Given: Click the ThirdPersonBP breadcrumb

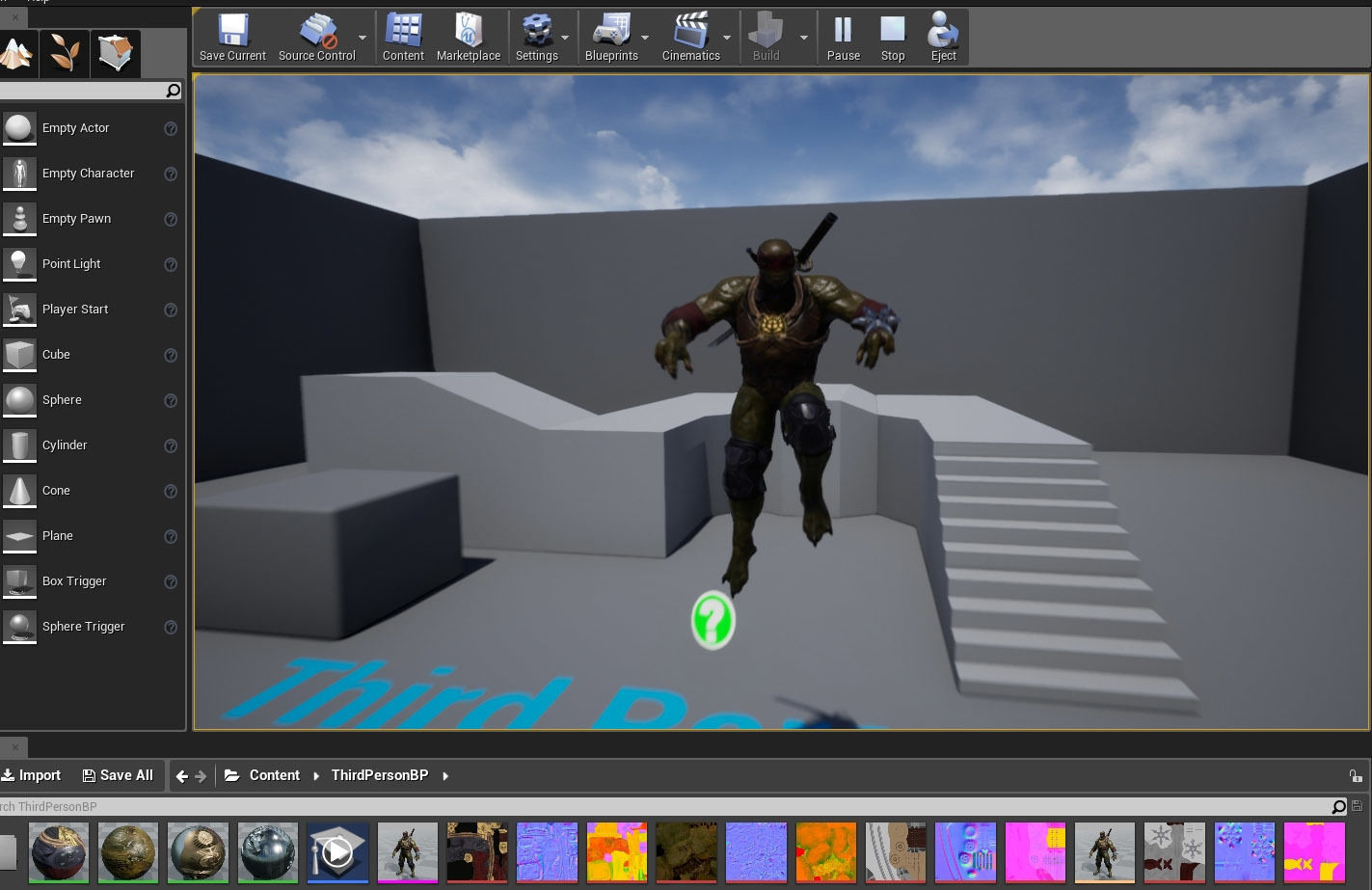Looking at the screenshot, I should 380,775.
